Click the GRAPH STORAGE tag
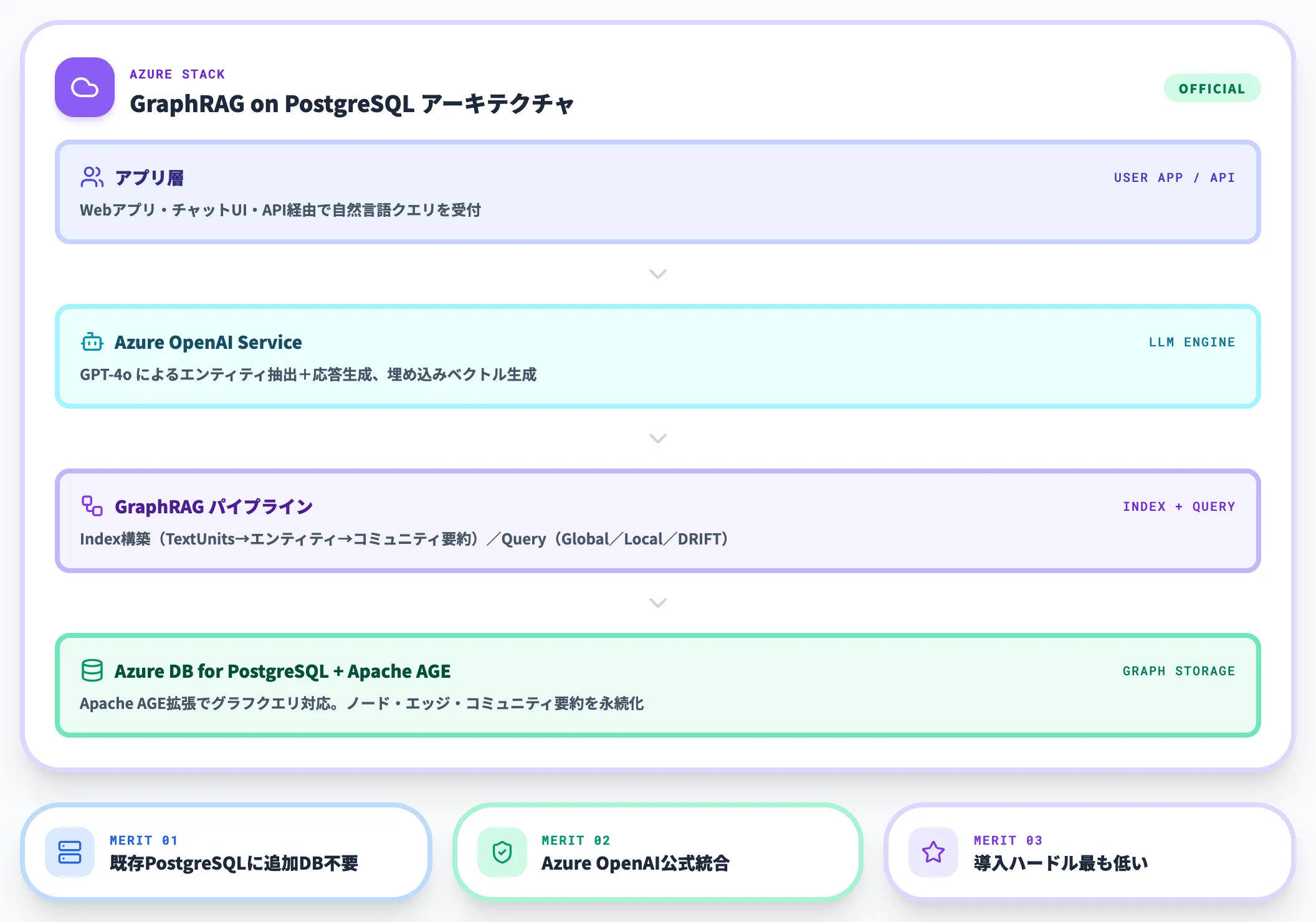This screenshot has width=1316, height=922. pos(1179,671)
